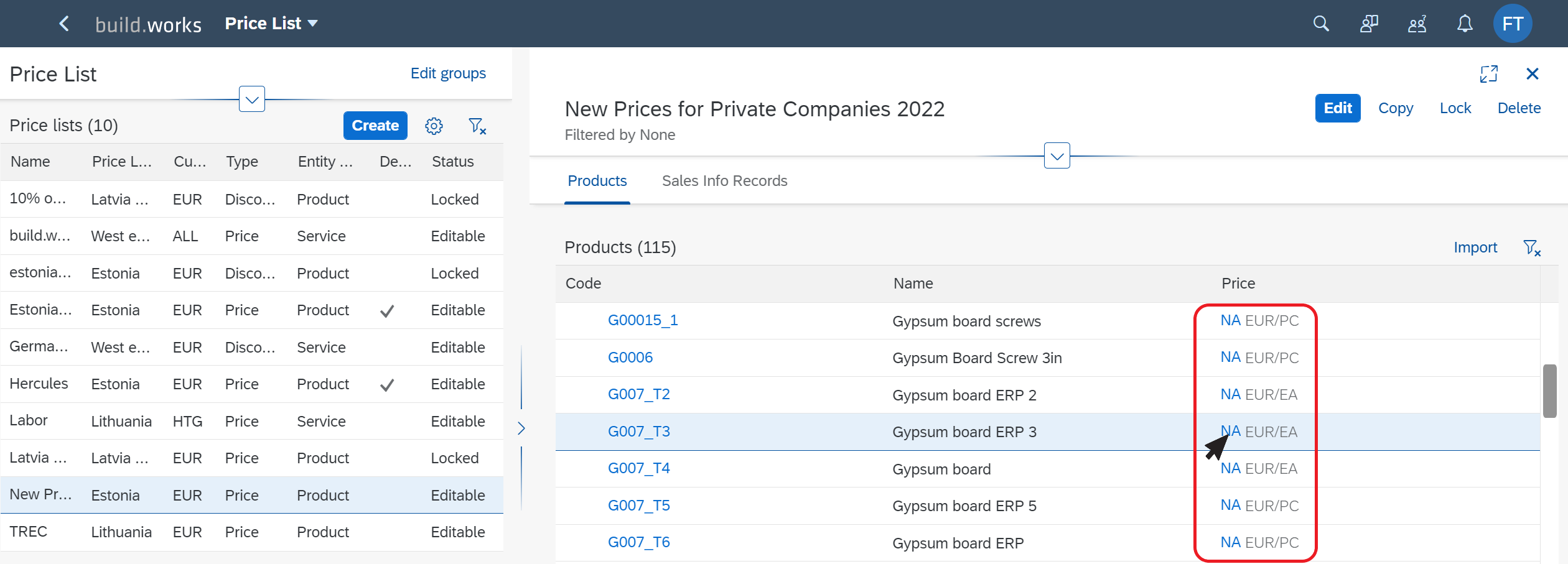
Task: Expand the New Prices detail header chevron
Action: coord(1057,156)
